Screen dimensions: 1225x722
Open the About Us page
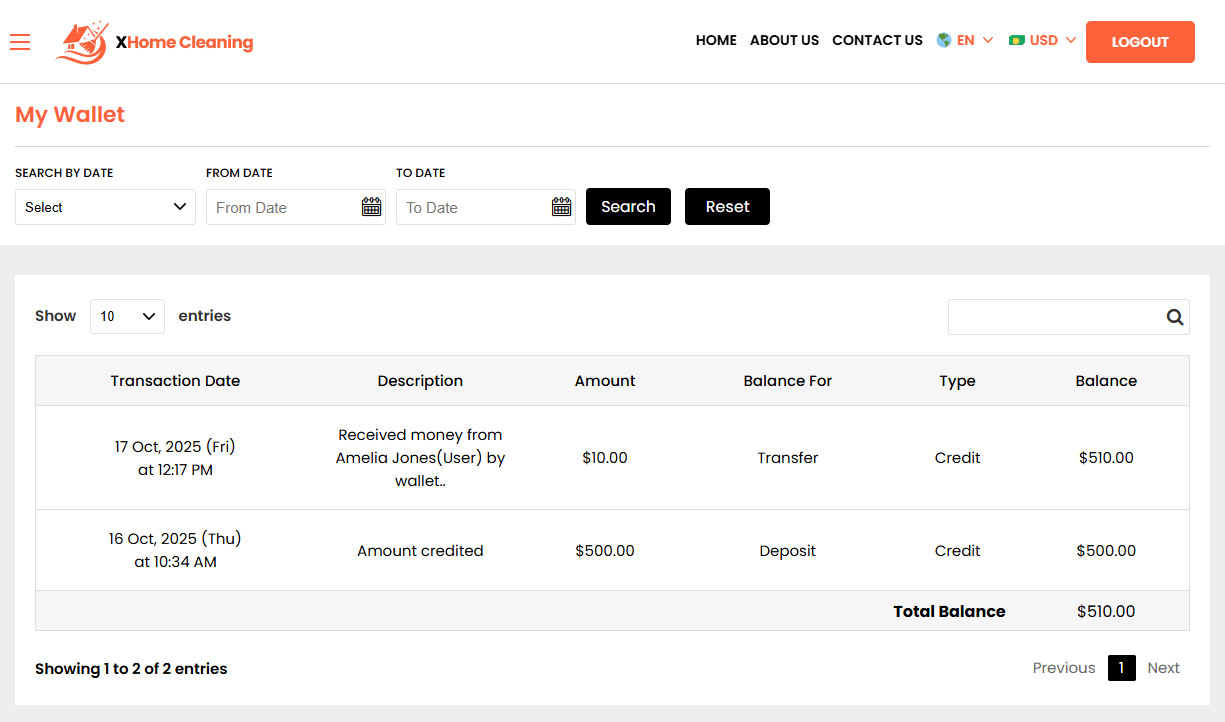784,41
